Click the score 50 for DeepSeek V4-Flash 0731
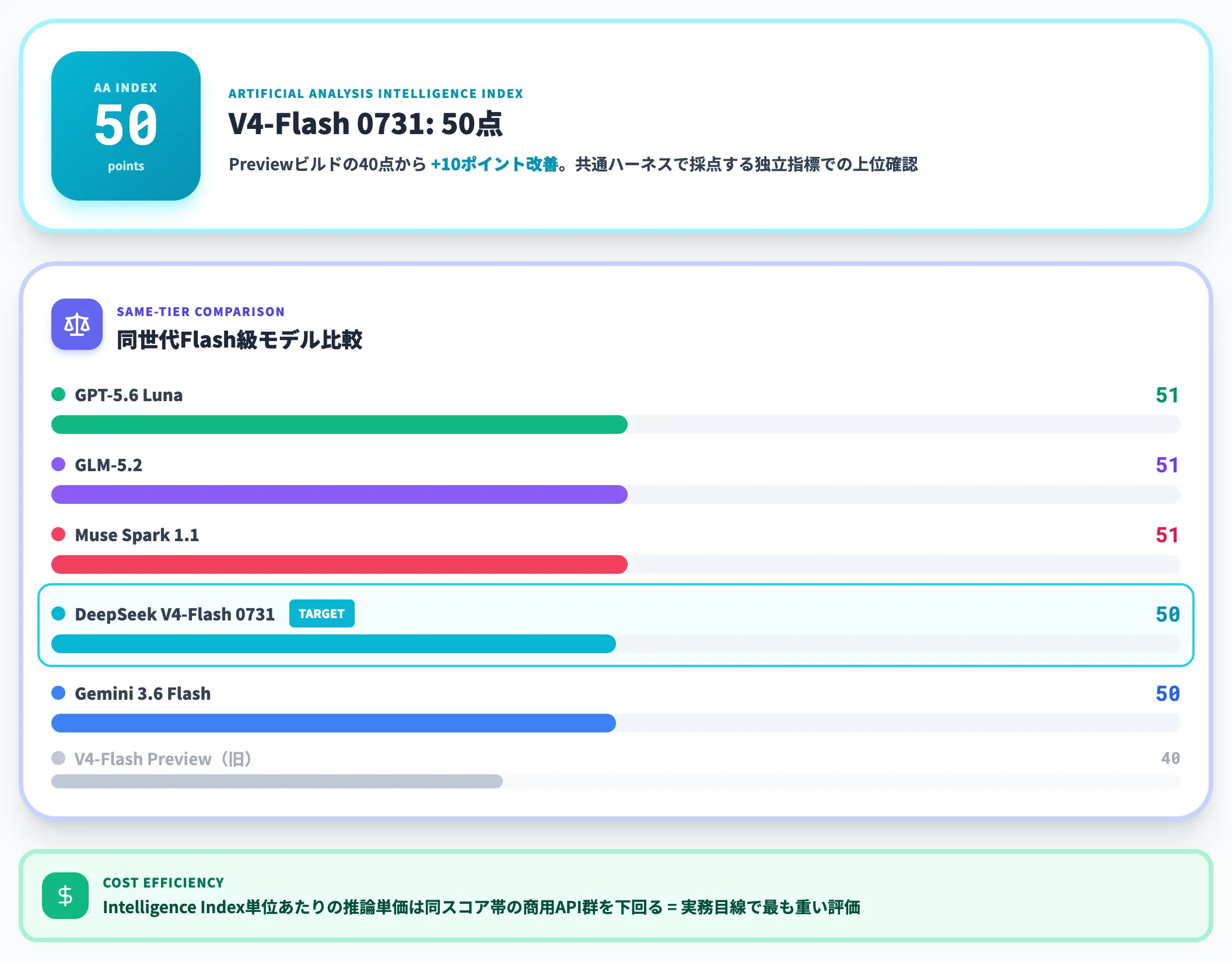The height and width of the screenshot is (961, 1232). click(1168, 615)
